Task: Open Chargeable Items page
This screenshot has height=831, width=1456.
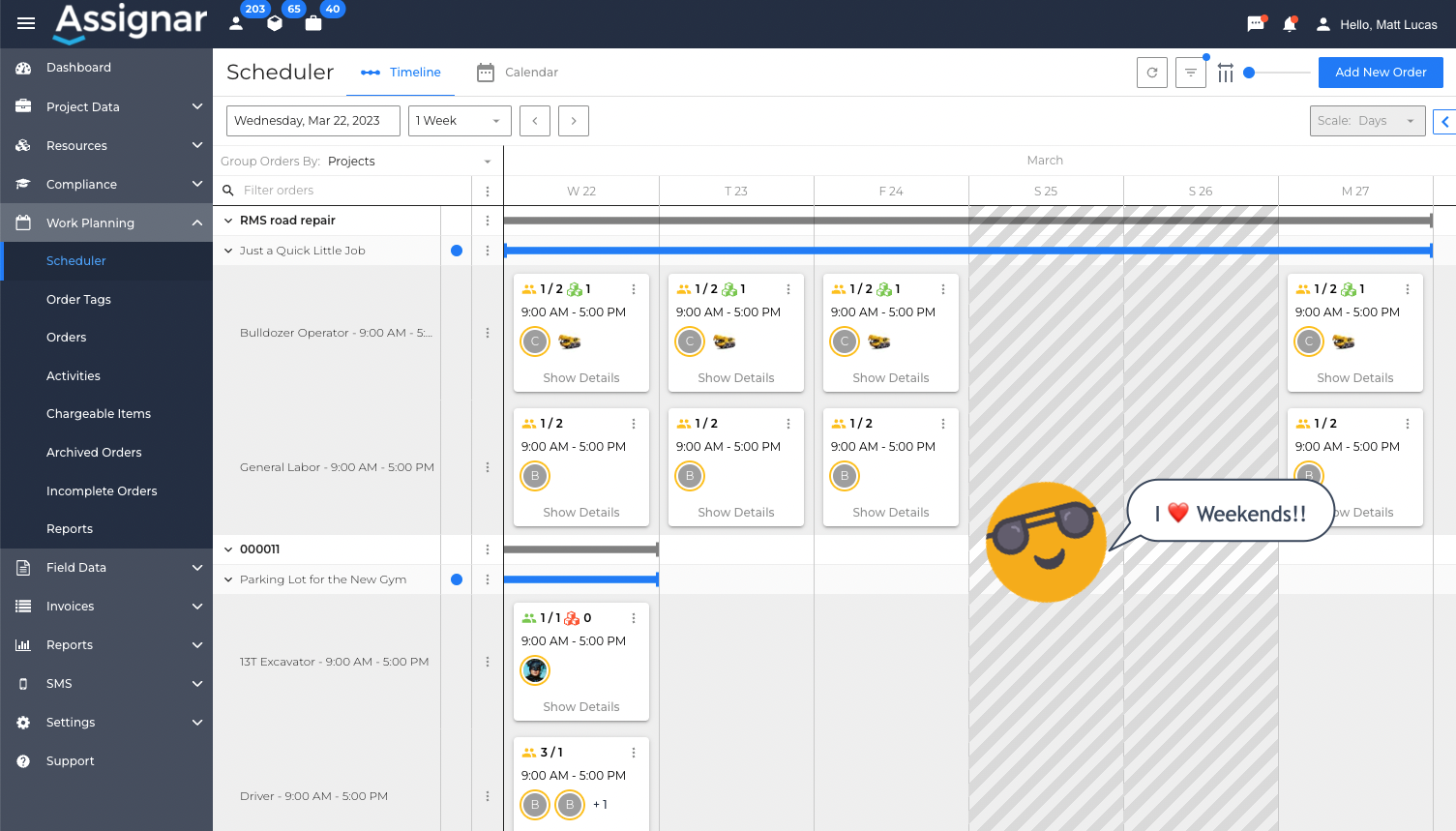Action: pyautogui.click(x=99, y=414)
